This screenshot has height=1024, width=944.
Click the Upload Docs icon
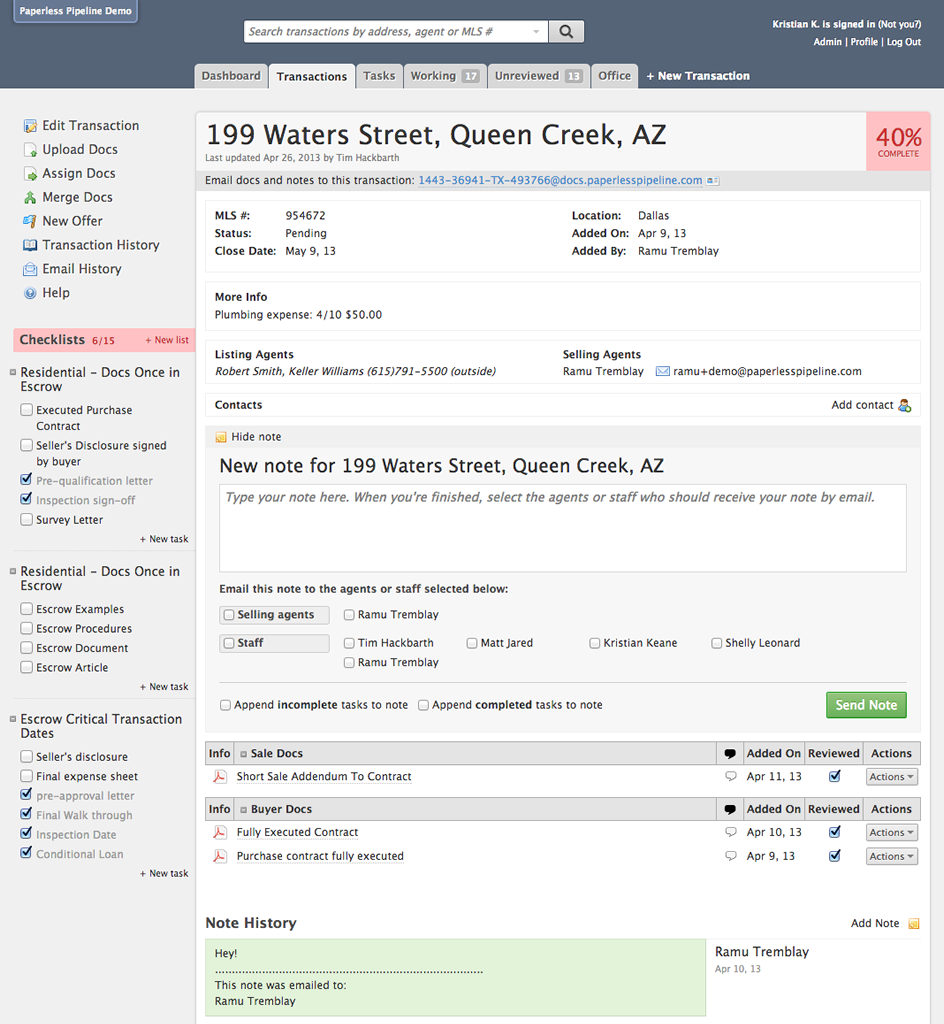[x=30, y=150]
